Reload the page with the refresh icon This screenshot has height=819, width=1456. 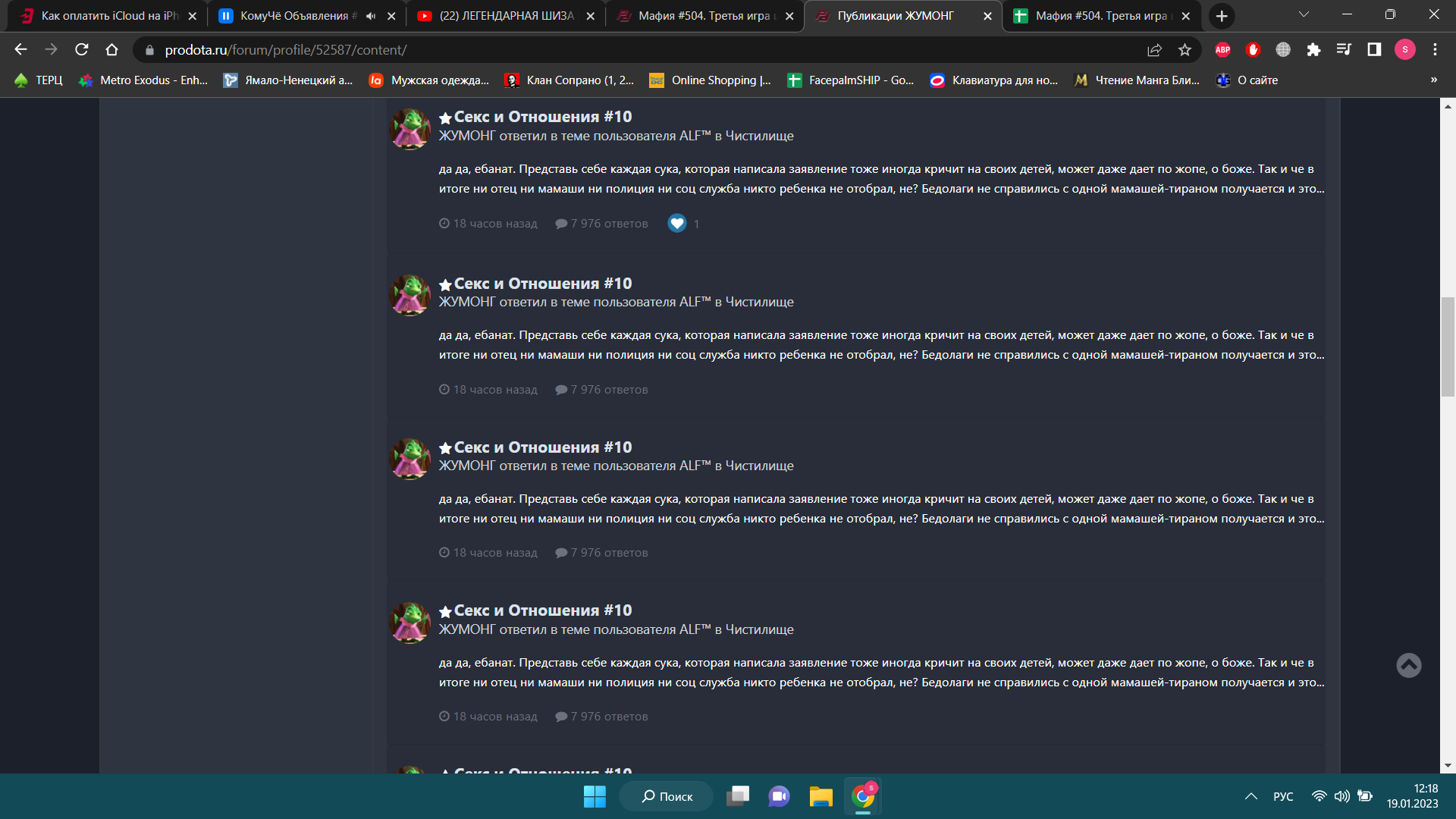[81, 50]
